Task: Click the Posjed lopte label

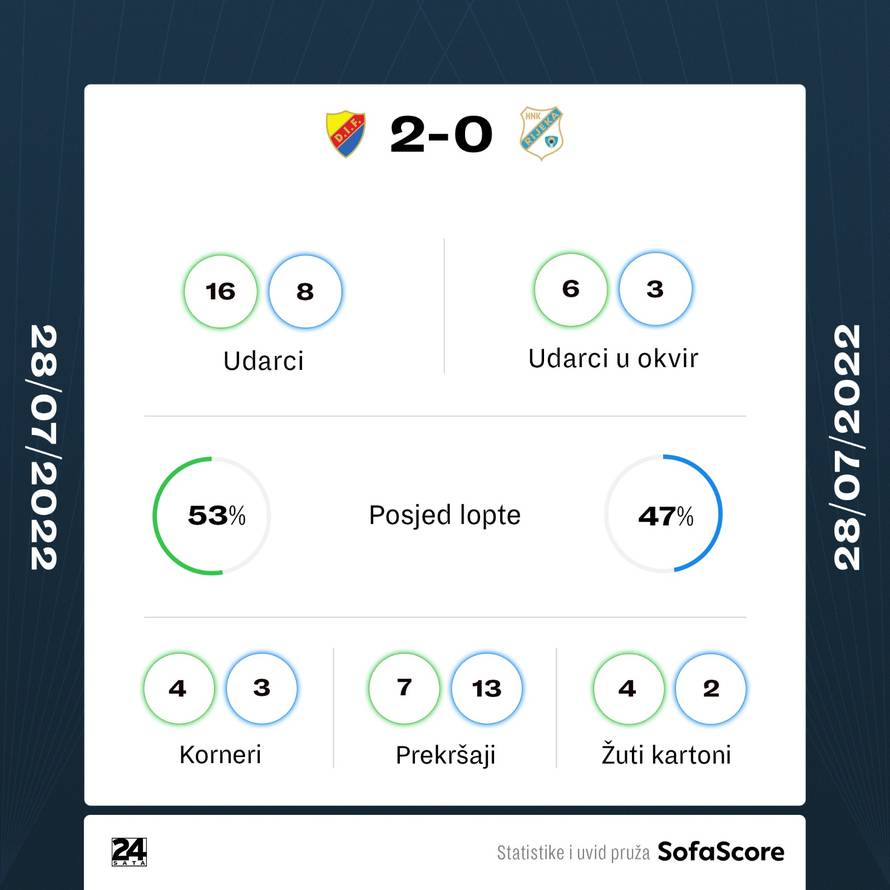Action: click(445, 515)
